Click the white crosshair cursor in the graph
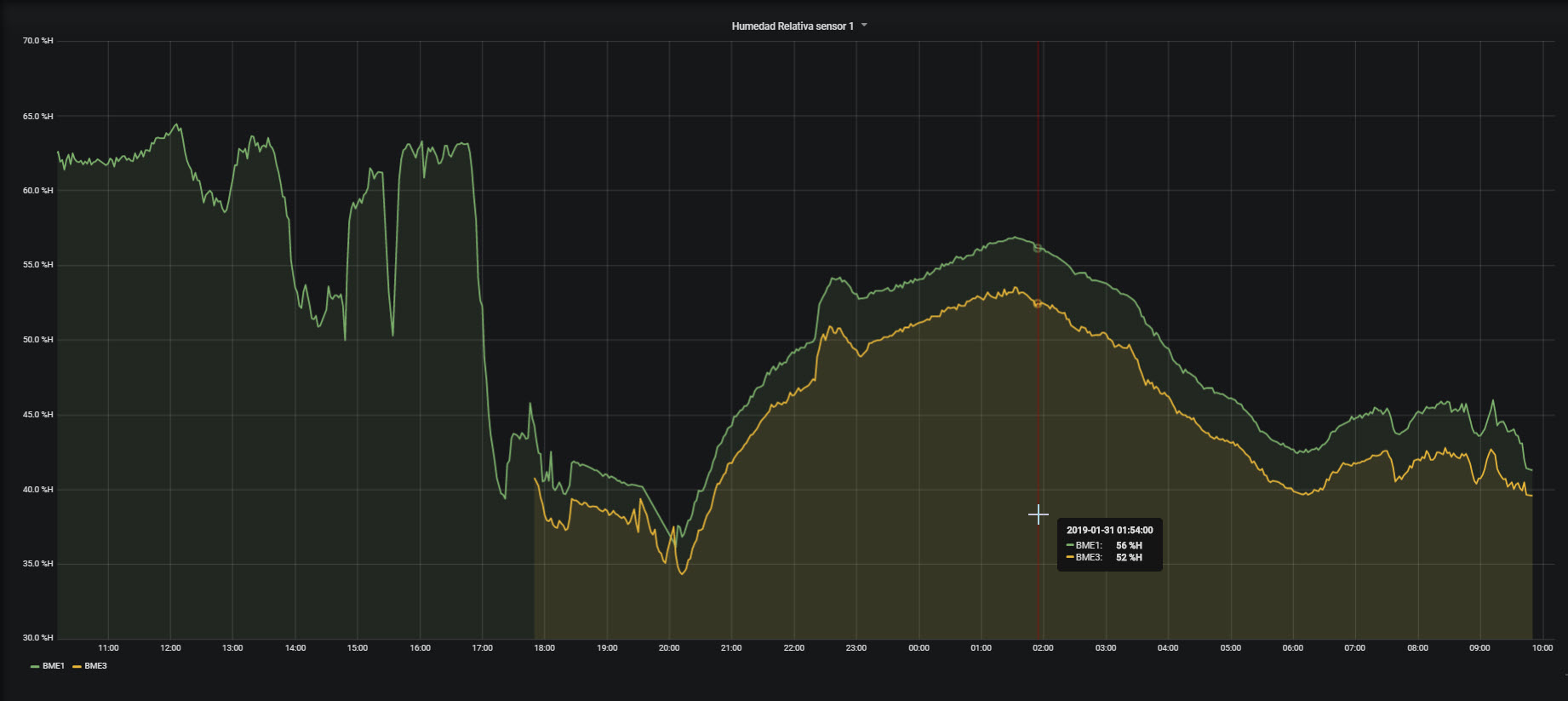Image resolution: width=1568 pixels, height=701 pixels. (x=1038, y=514)
